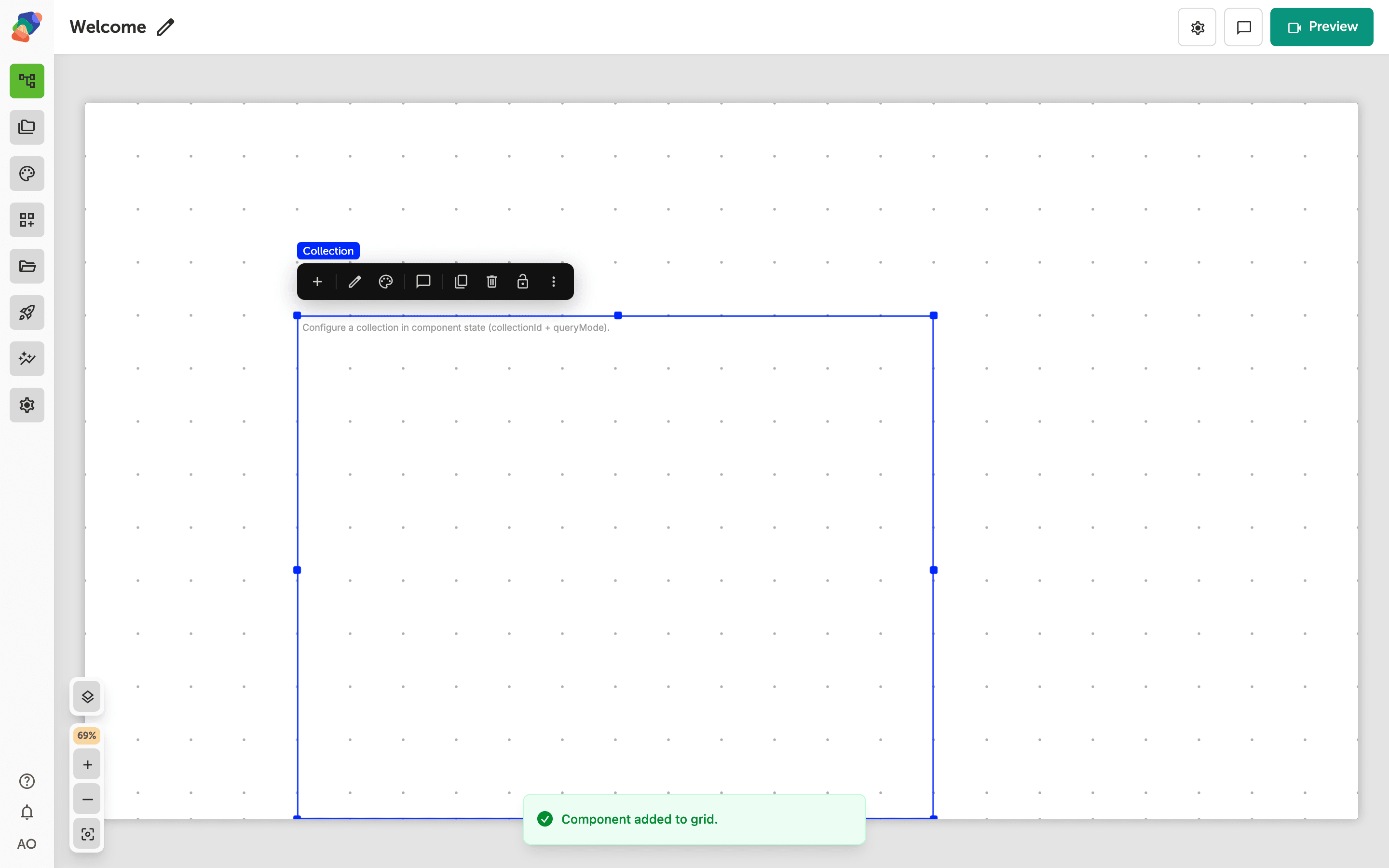Fit canvas to screen with focus icon
Image resolution: width=1389 pixels, height=868 pixels.
[87, 834]
